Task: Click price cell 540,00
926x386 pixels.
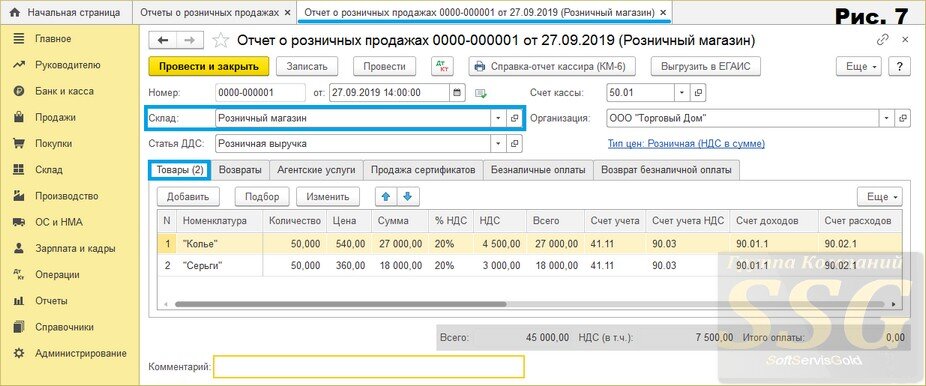Action: [350, 244]
